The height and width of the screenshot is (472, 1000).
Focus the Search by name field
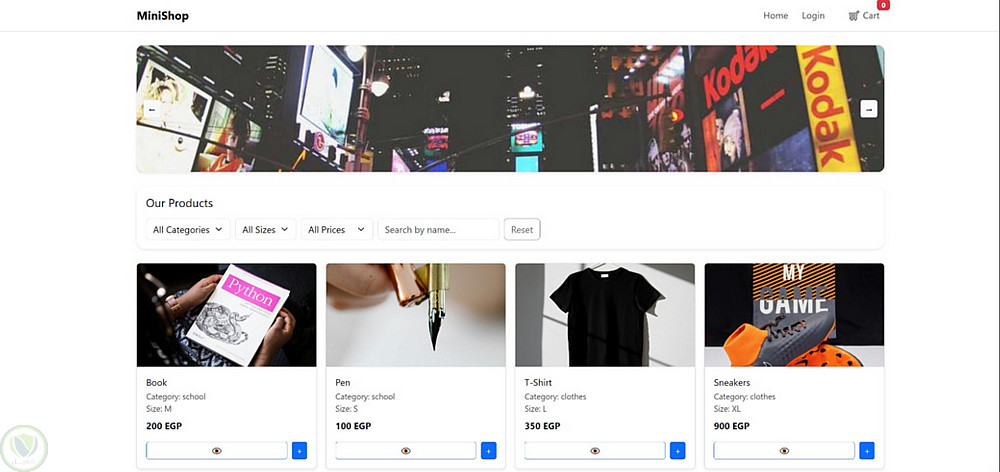[x=438, y=230]
